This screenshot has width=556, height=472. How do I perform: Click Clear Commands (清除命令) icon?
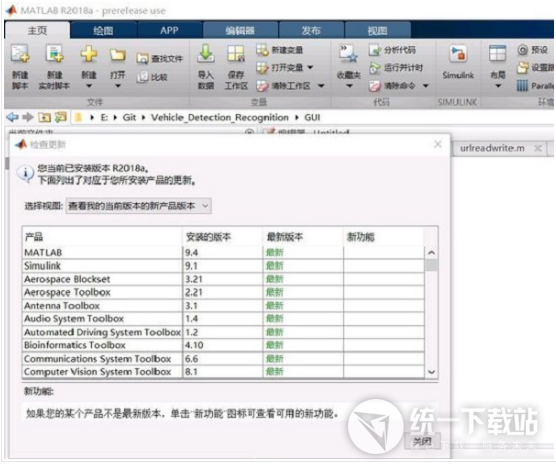click(x=374, y=86)
